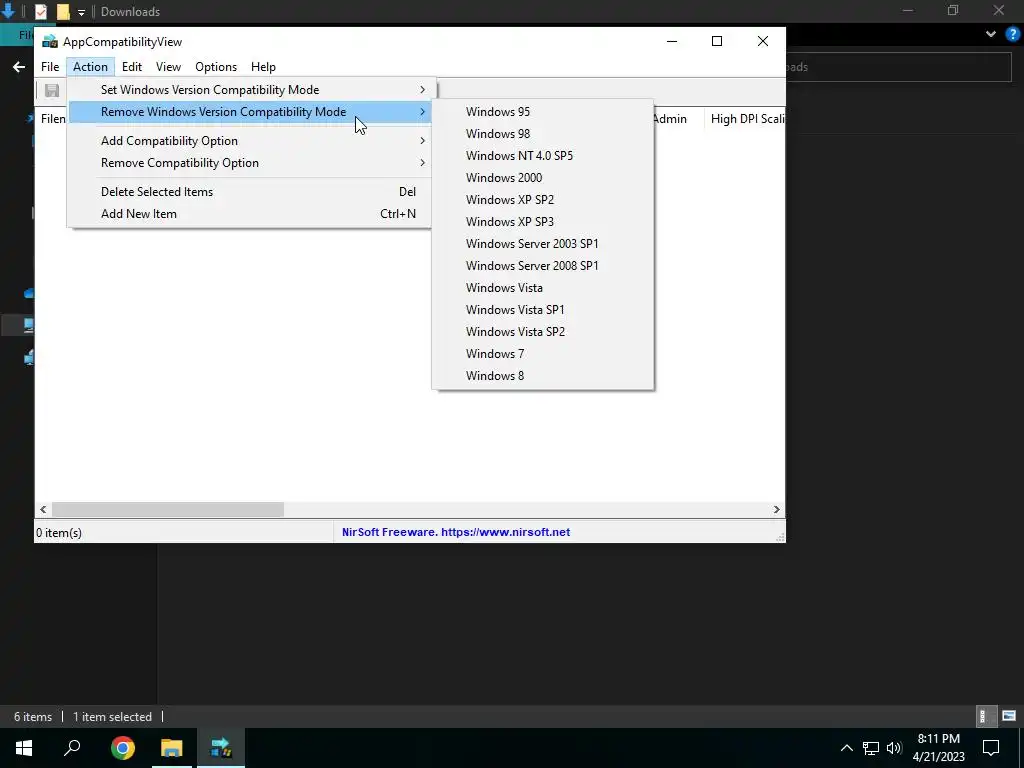Click the Admin column header

pyautogui.click(x=678, y=119)
